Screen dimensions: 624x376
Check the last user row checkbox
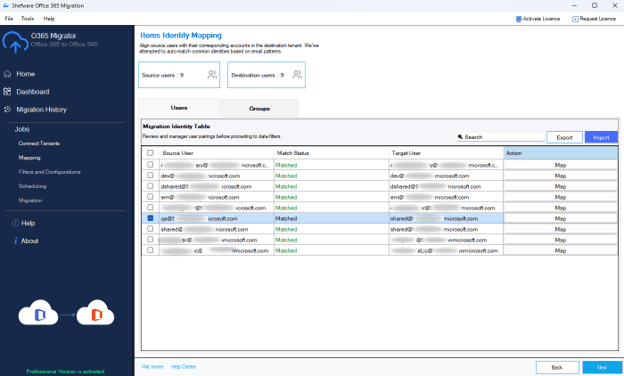coord(150,250)
